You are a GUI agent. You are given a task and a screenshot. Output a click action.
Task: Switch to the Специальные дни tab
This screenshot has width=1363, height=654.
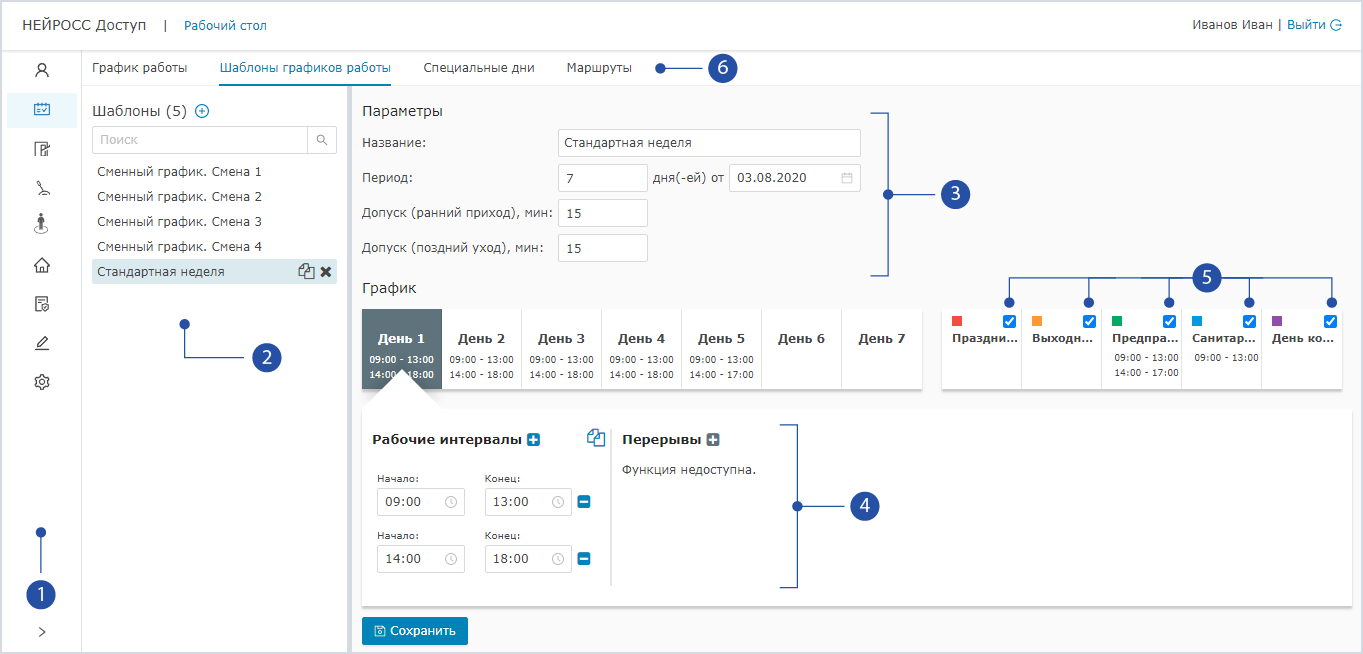[x=478, y=68]
